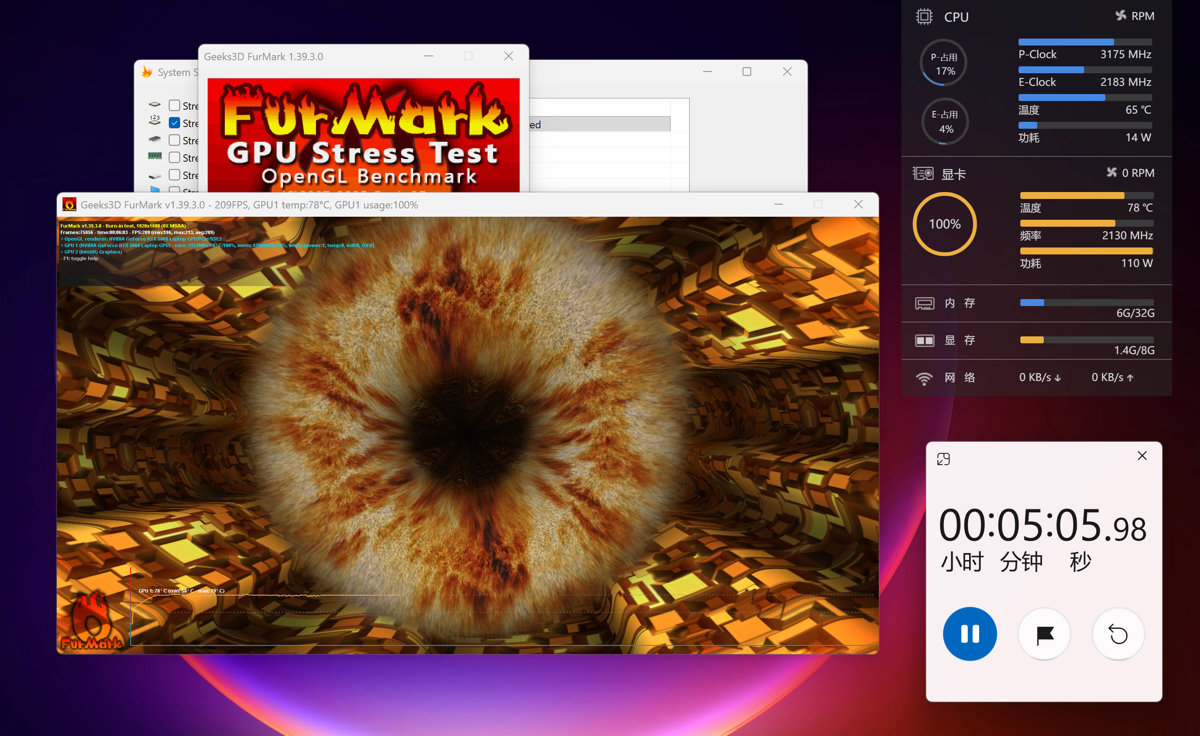Click the cache chip stress icon, third in the list
This screenshot has height=736, width=1200.
(155, 140)
